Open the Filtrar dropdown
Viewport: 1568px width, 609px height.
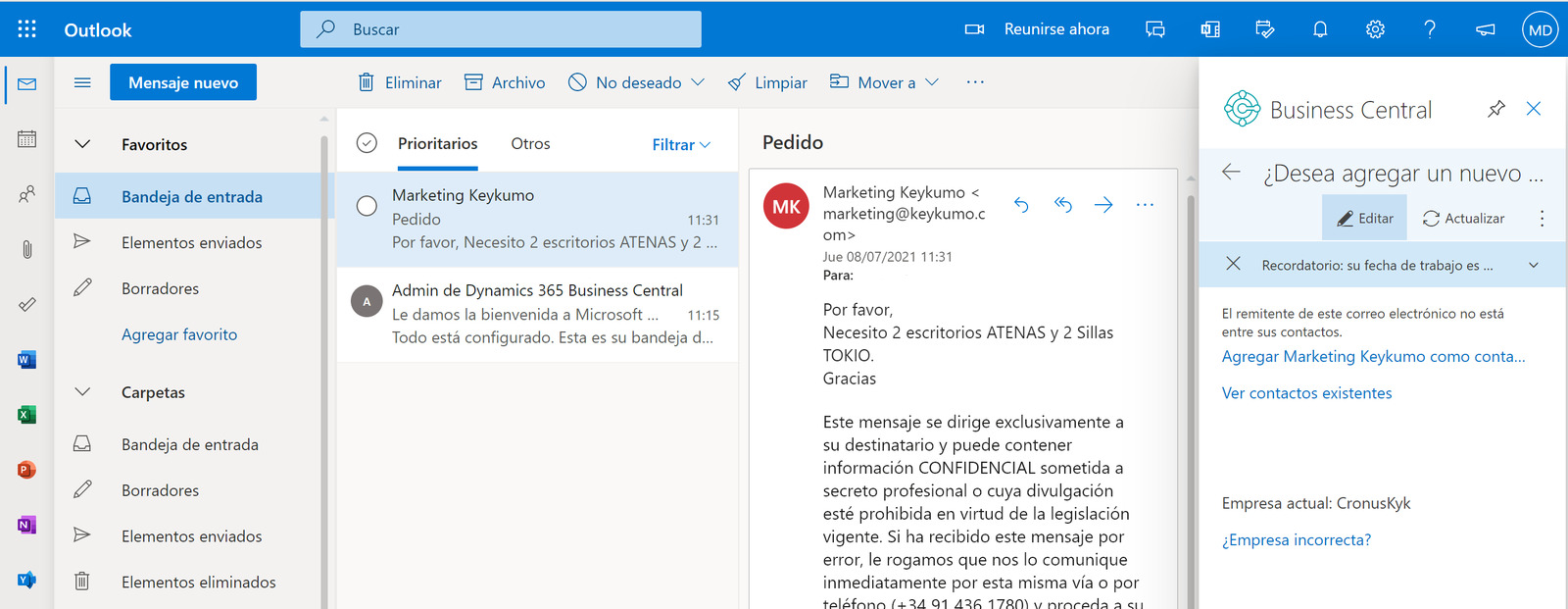coord(681,144)
